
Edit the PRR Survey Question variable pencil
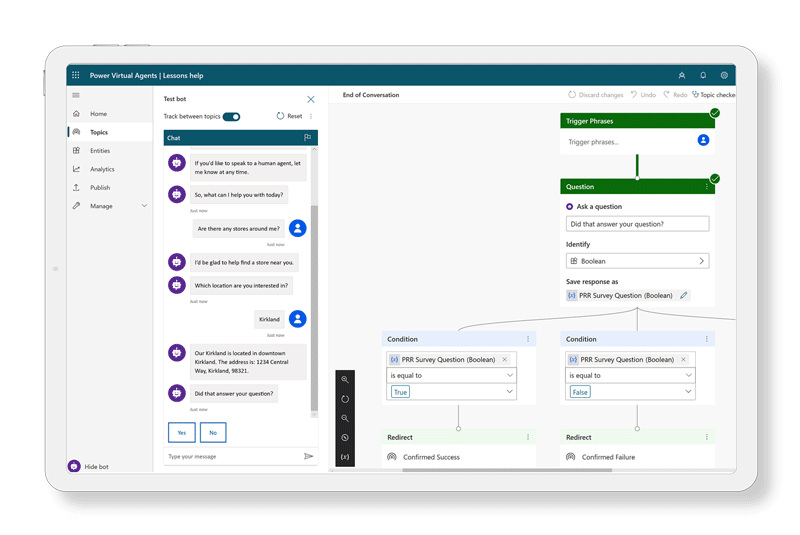[x=684, y=295]
